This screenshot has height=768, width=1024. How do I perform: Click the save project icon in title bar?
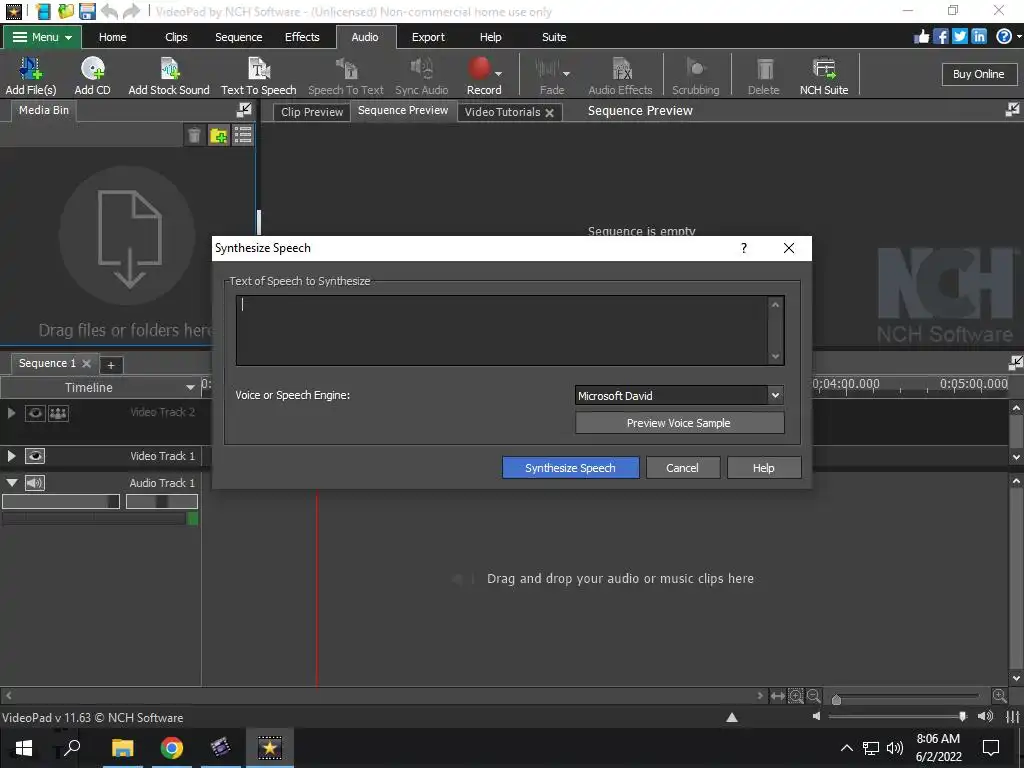[87, 11]
